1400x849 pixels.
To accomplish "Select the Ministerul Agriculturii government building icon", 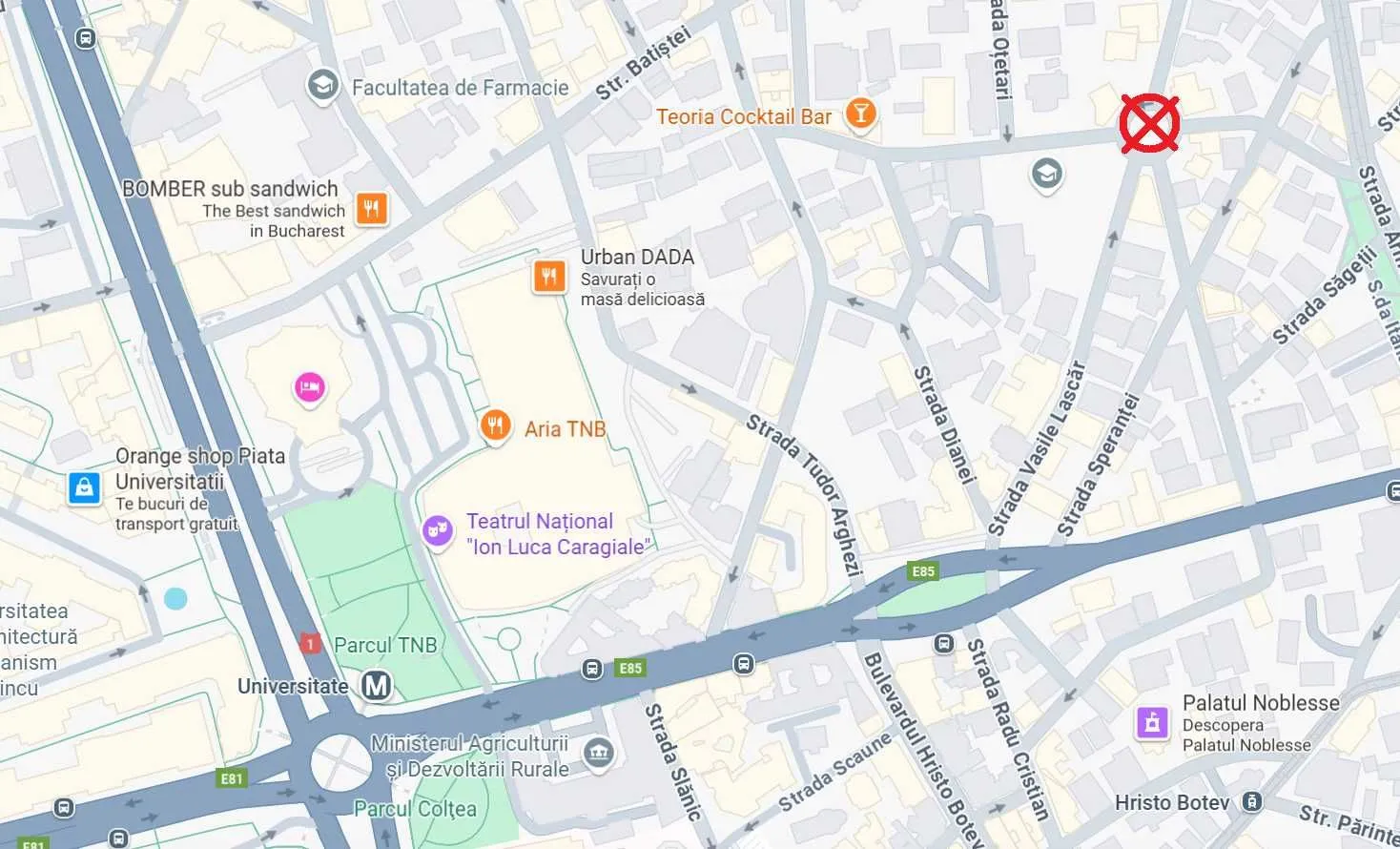I will 599,753.
